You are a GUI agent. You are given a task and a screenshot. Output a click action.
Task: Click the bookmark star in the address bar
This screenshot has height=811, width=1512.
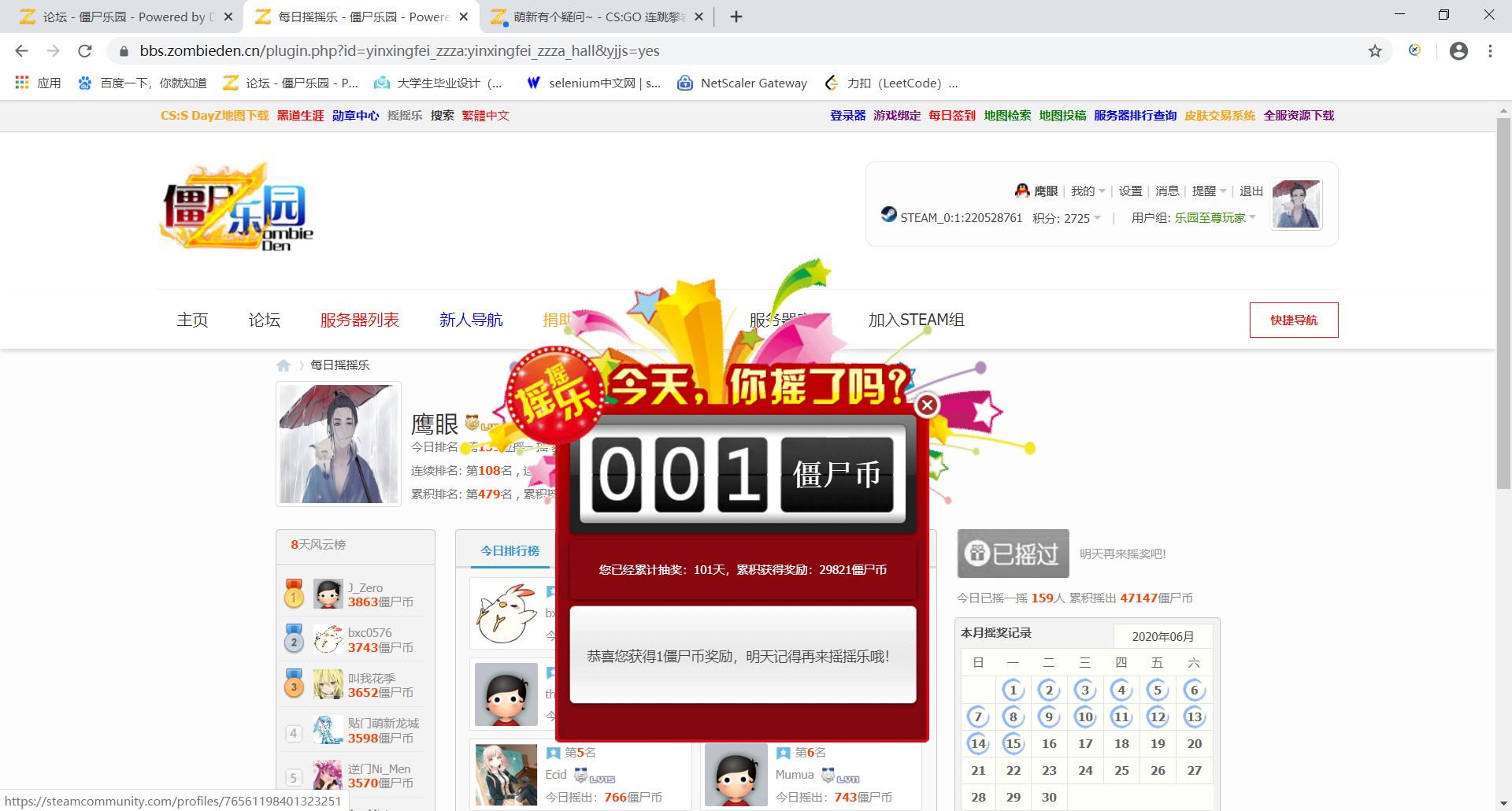(x=1376, y=50)
